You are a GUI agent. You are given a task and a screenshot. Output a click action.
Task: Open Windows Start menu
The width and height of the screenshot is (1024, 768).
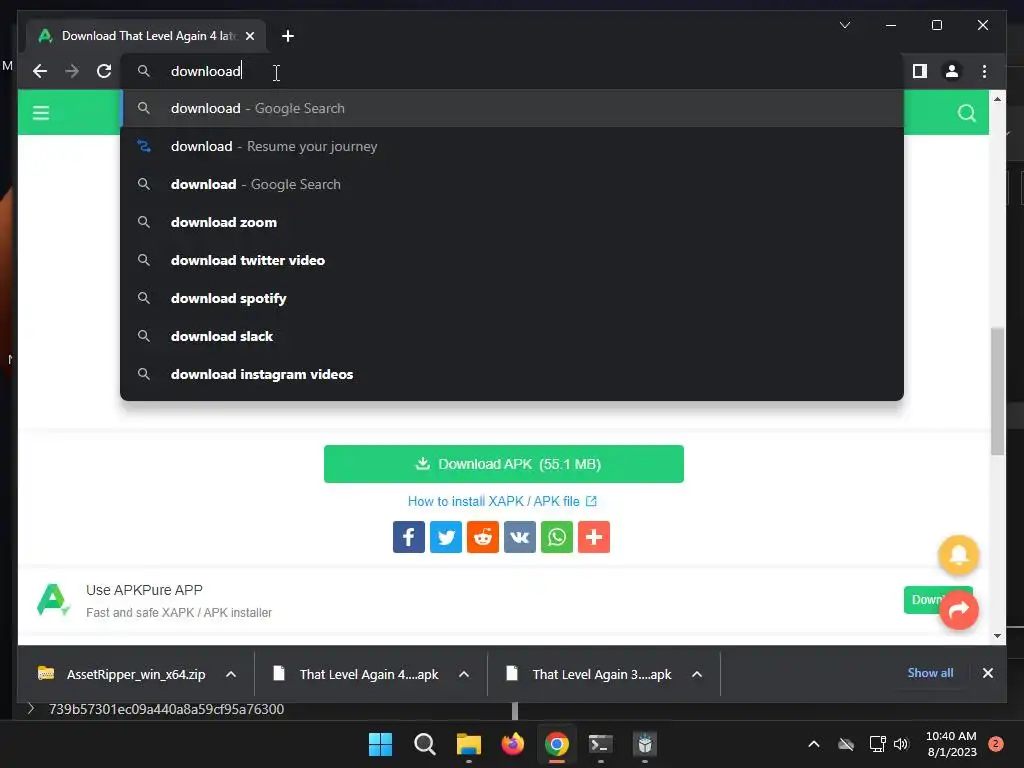click(380, 744)
